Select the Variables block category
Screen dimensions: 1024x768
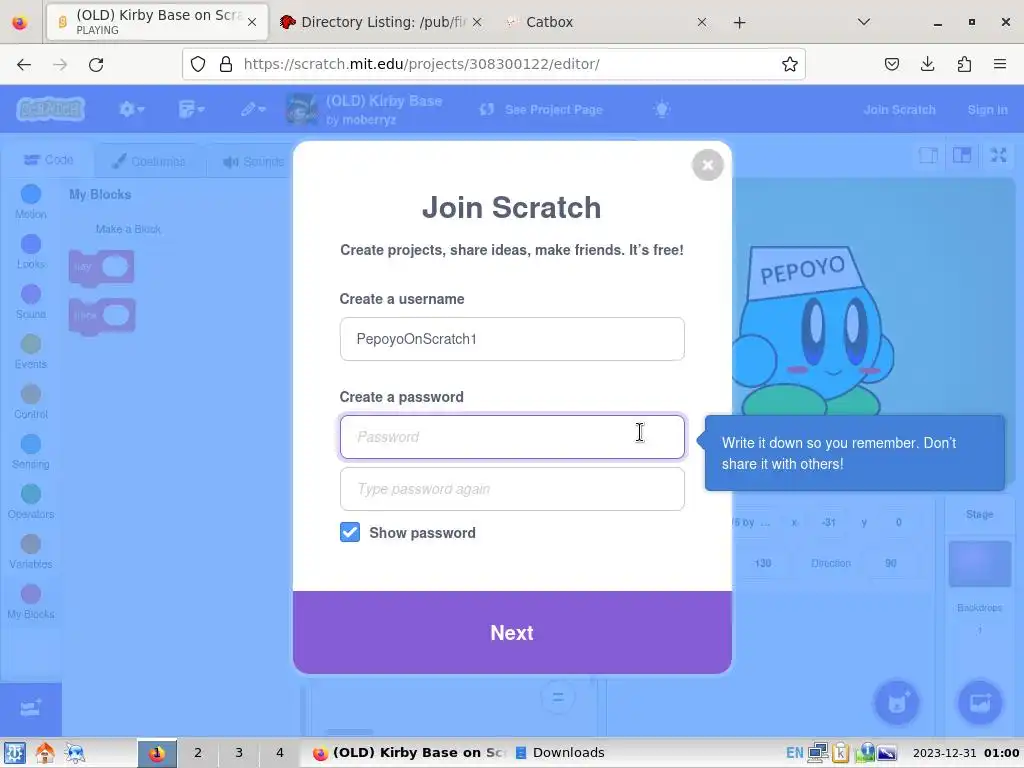31,552
